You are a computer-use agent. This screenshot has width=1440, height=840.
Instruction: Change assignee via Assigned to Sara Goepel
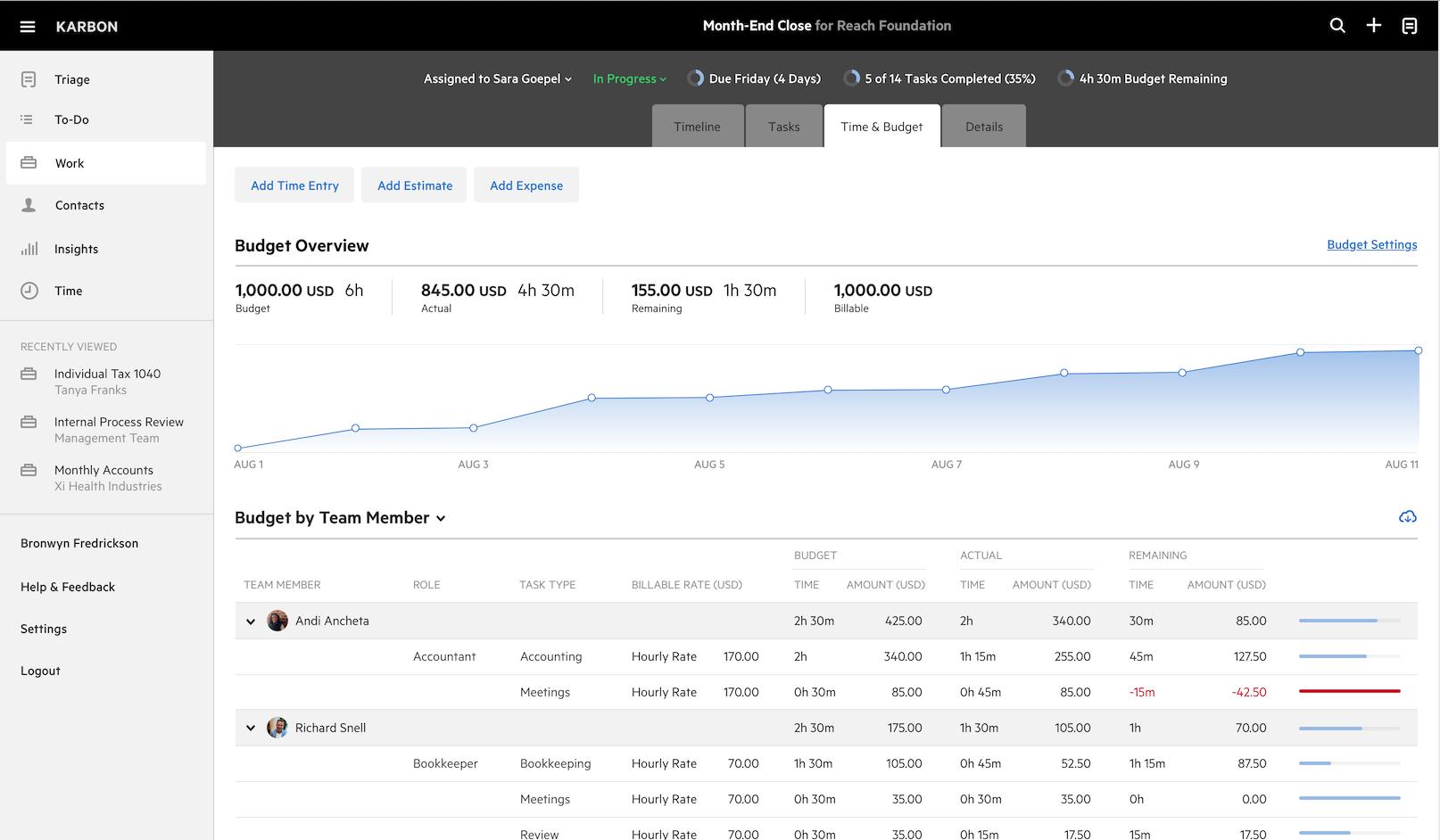(x=497, y=79)
